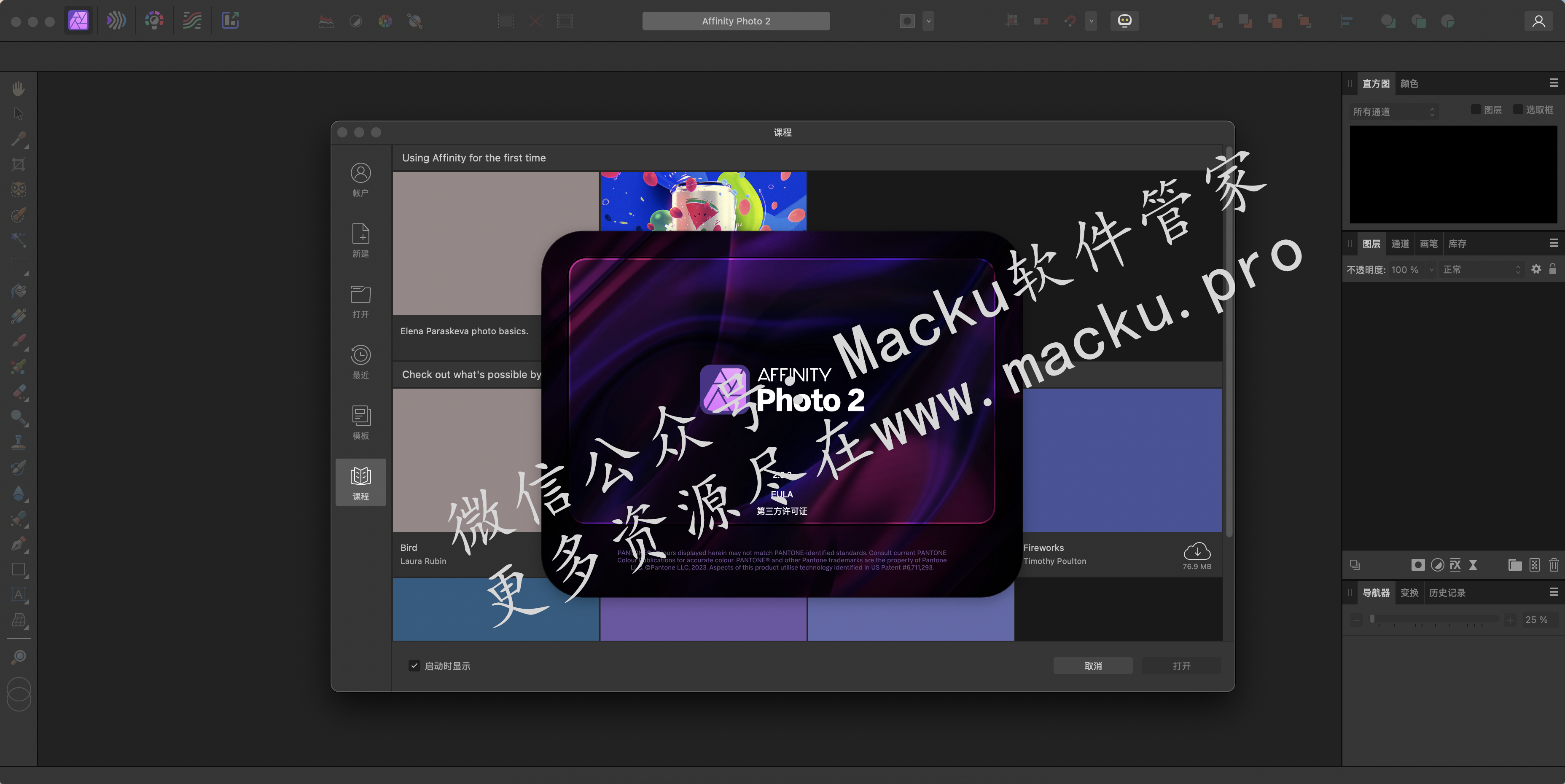Pick the Colour Picker eyedropper tool
The height and width of the screenshot is (784, 1565).
(x=18, y=139)
